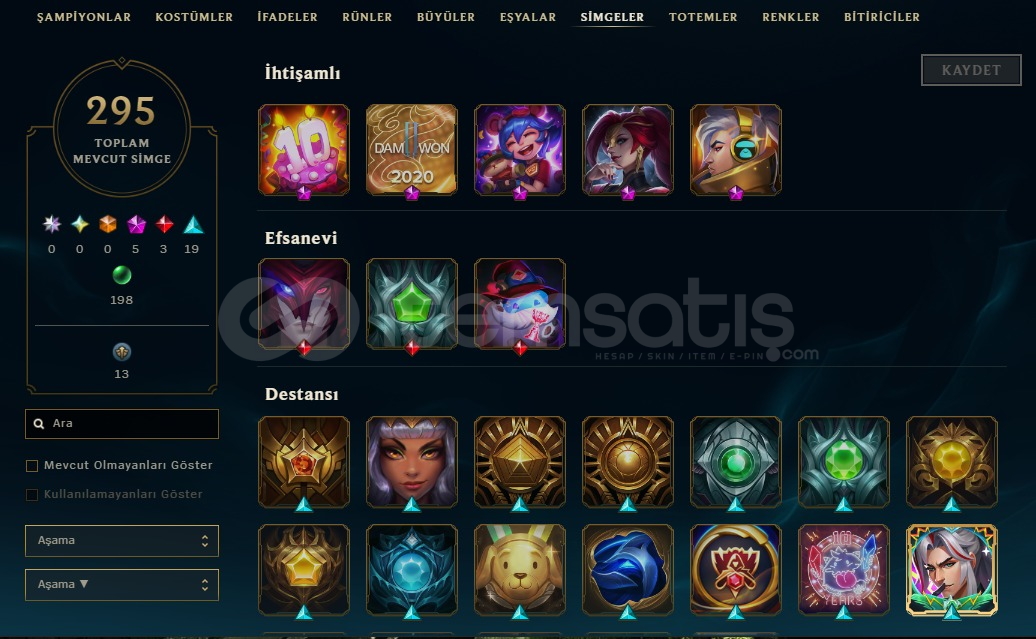Focus the Ara search field
The height and width of the screenshot is (639, 1036).
pos(122,424)
